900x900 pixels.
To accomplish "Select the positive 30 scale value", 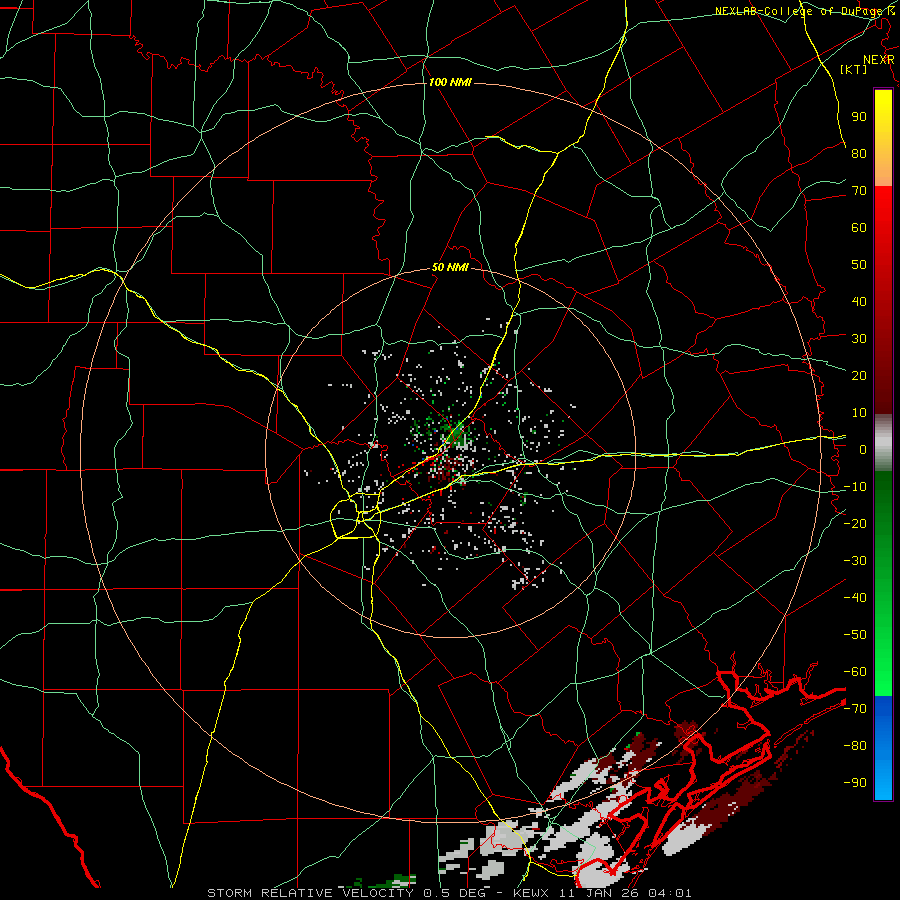I will click(x=859, y=339).
